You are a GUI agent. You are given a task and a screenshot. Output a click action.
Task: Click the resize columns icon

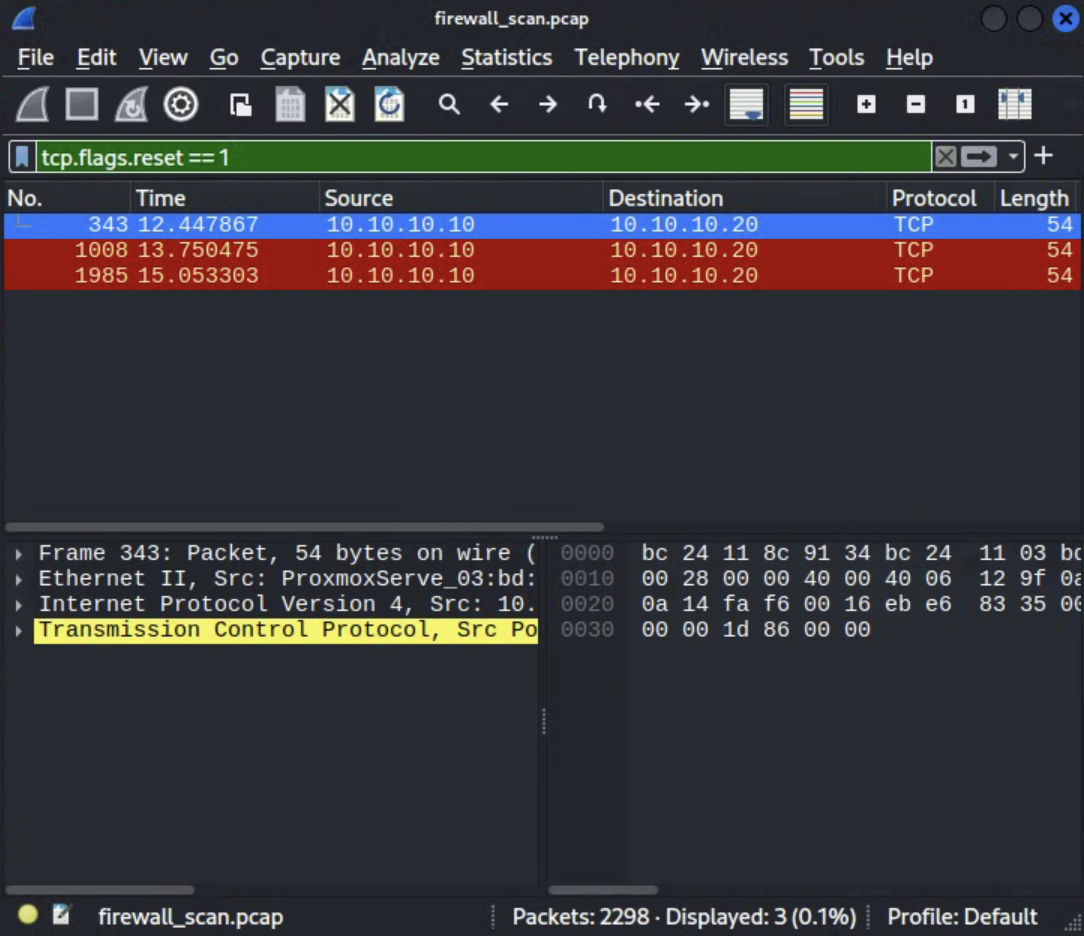tap(1013, 104)
